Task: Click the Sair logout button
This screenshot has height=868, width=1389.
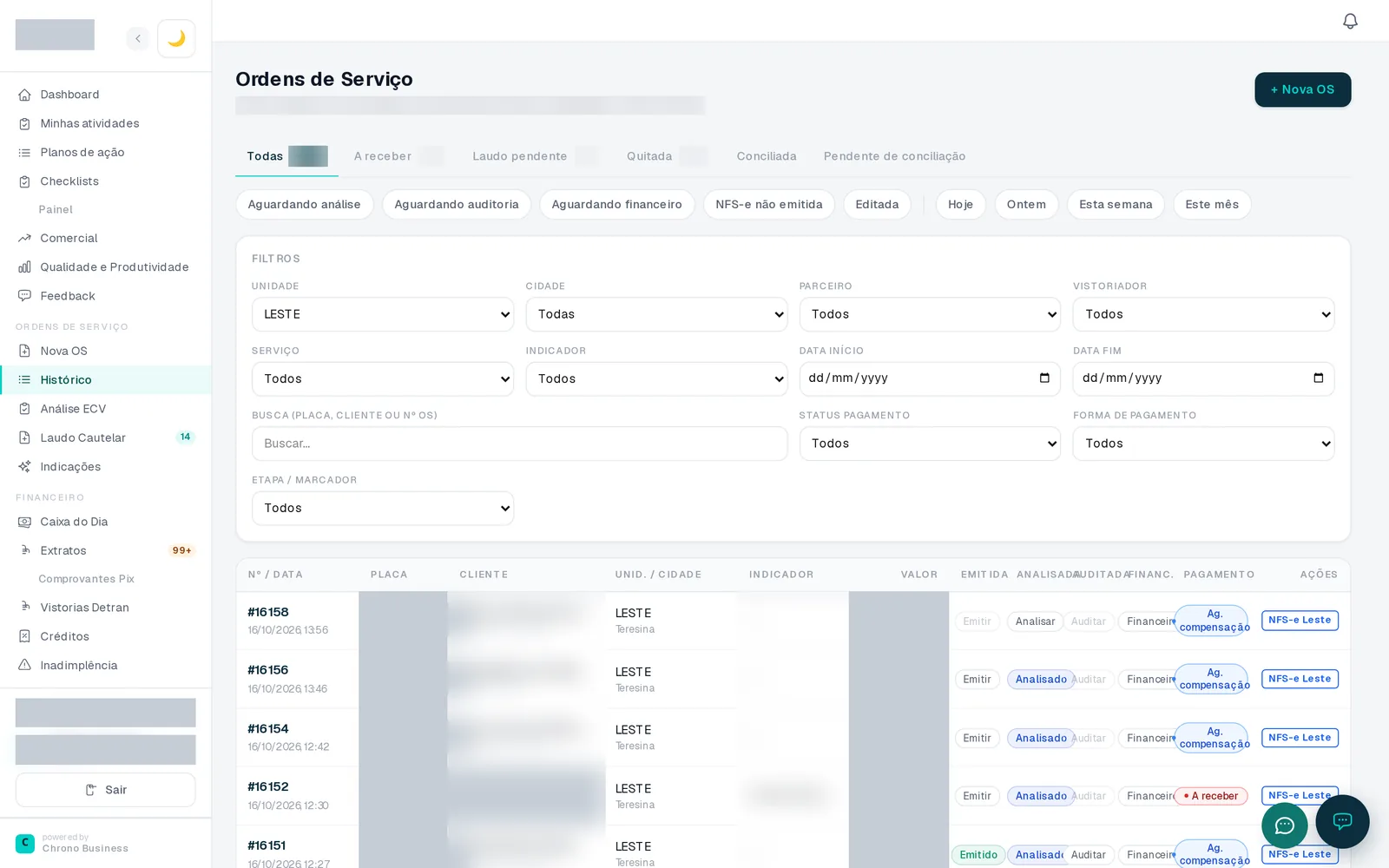Action: pyautogui.click(x=105, y=790)
